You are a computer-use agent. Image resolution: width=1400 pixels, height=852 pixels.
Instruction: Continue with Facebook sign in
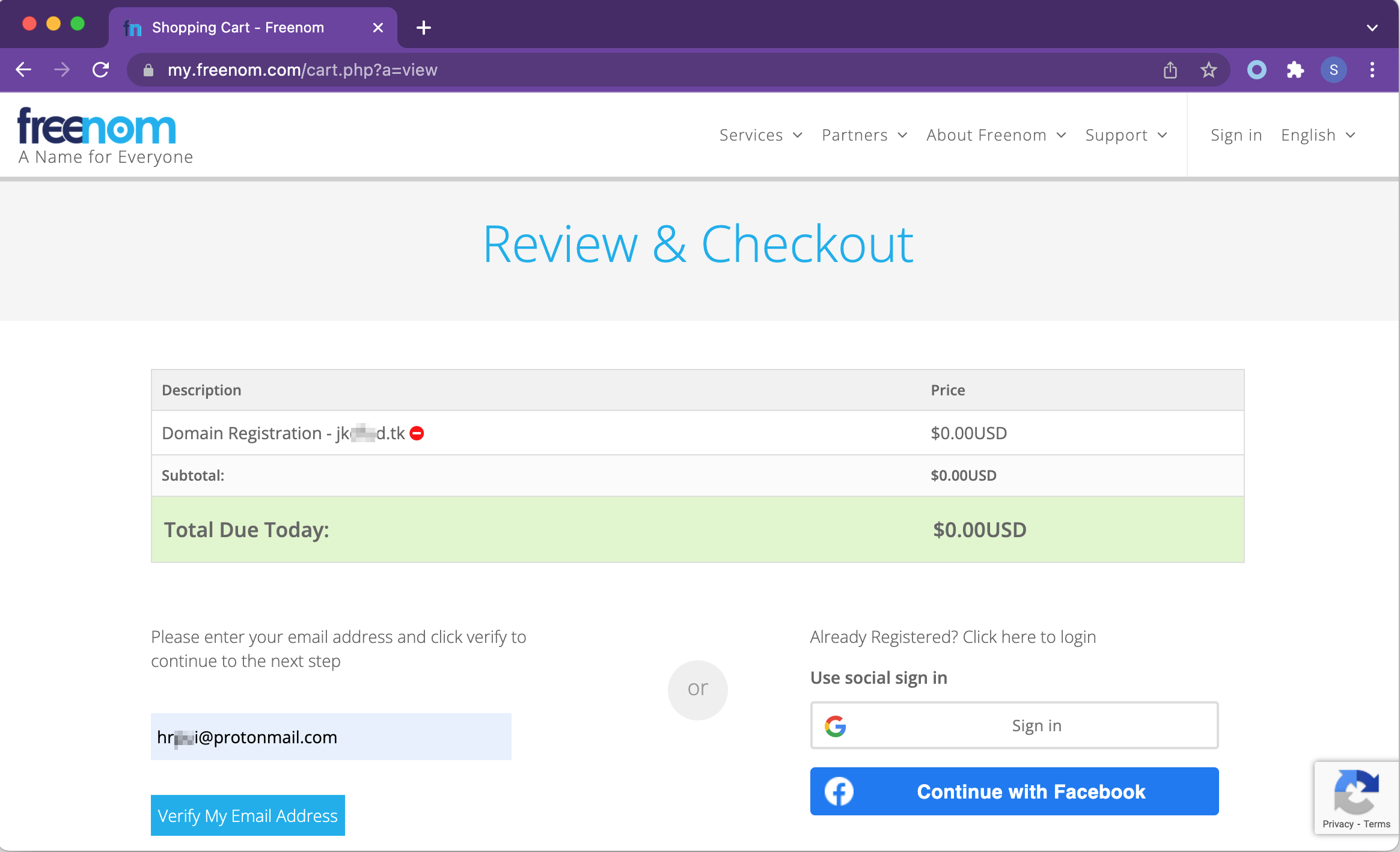pos(1014,791)
